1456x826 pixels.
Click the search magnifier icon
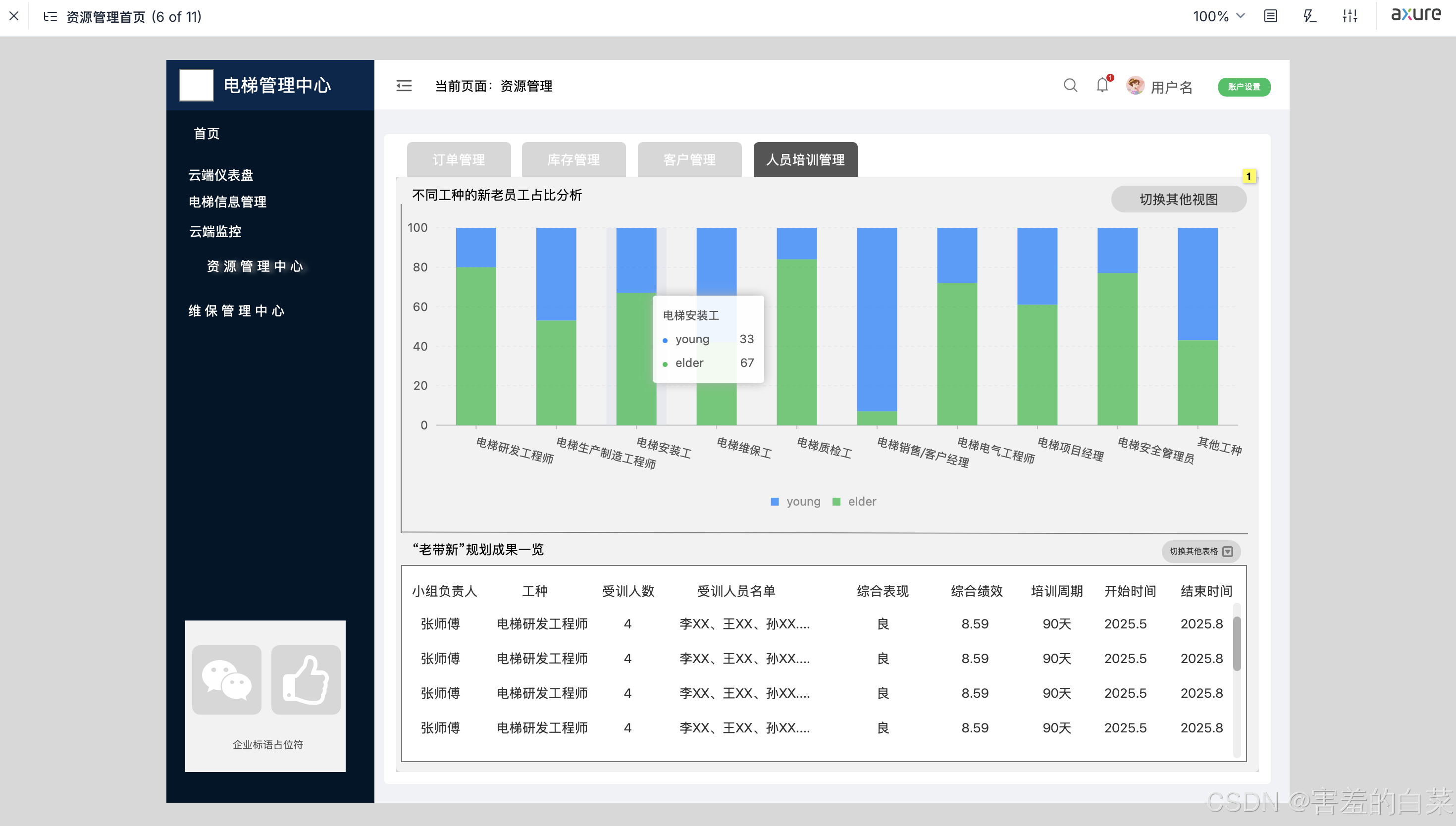tap(1070, 86)
